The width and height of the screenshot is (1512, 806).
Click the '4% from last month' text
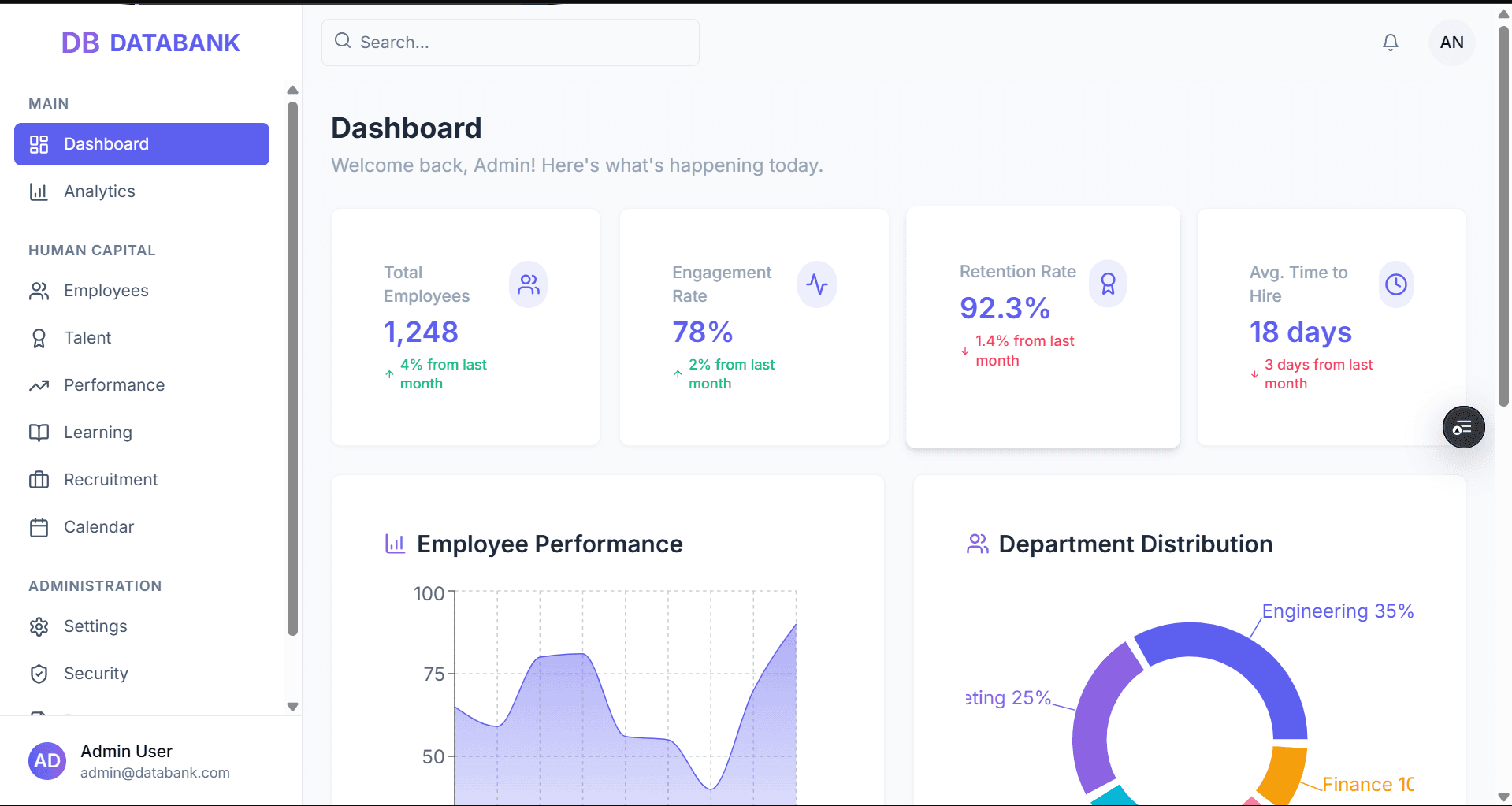tap(443, 374)
